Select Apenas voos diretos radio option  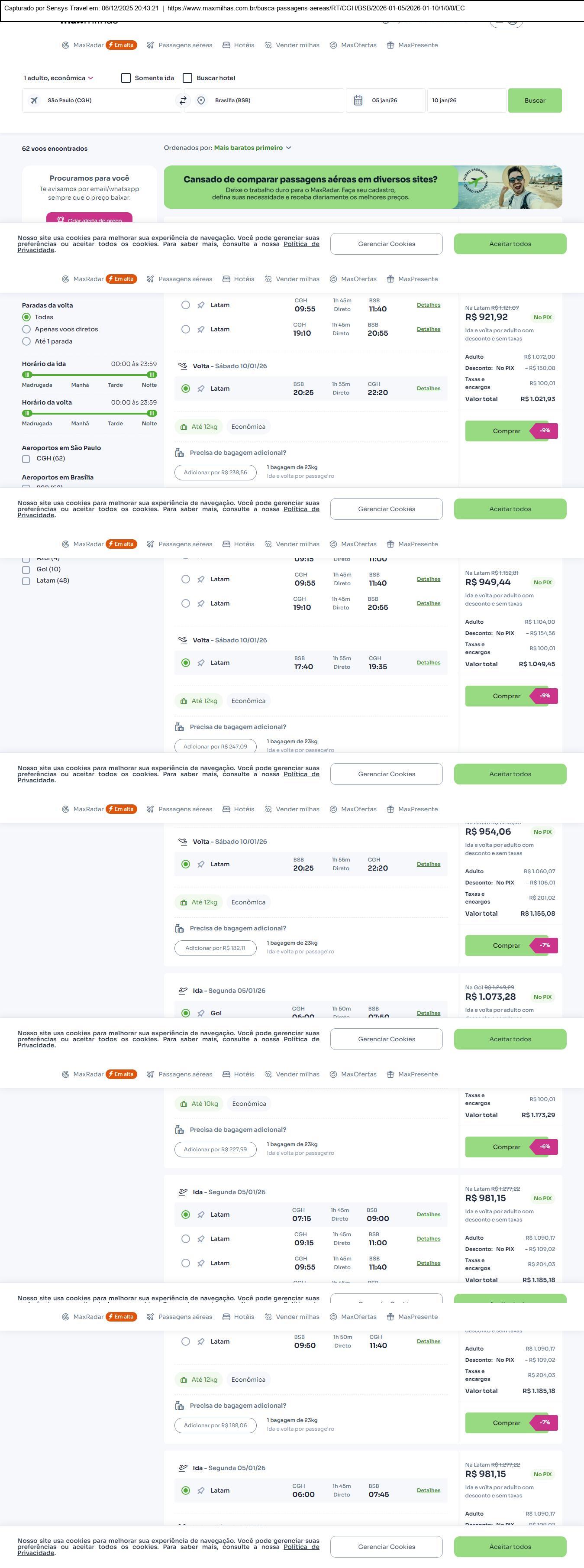pyautogui.click(x=26, y=329)
